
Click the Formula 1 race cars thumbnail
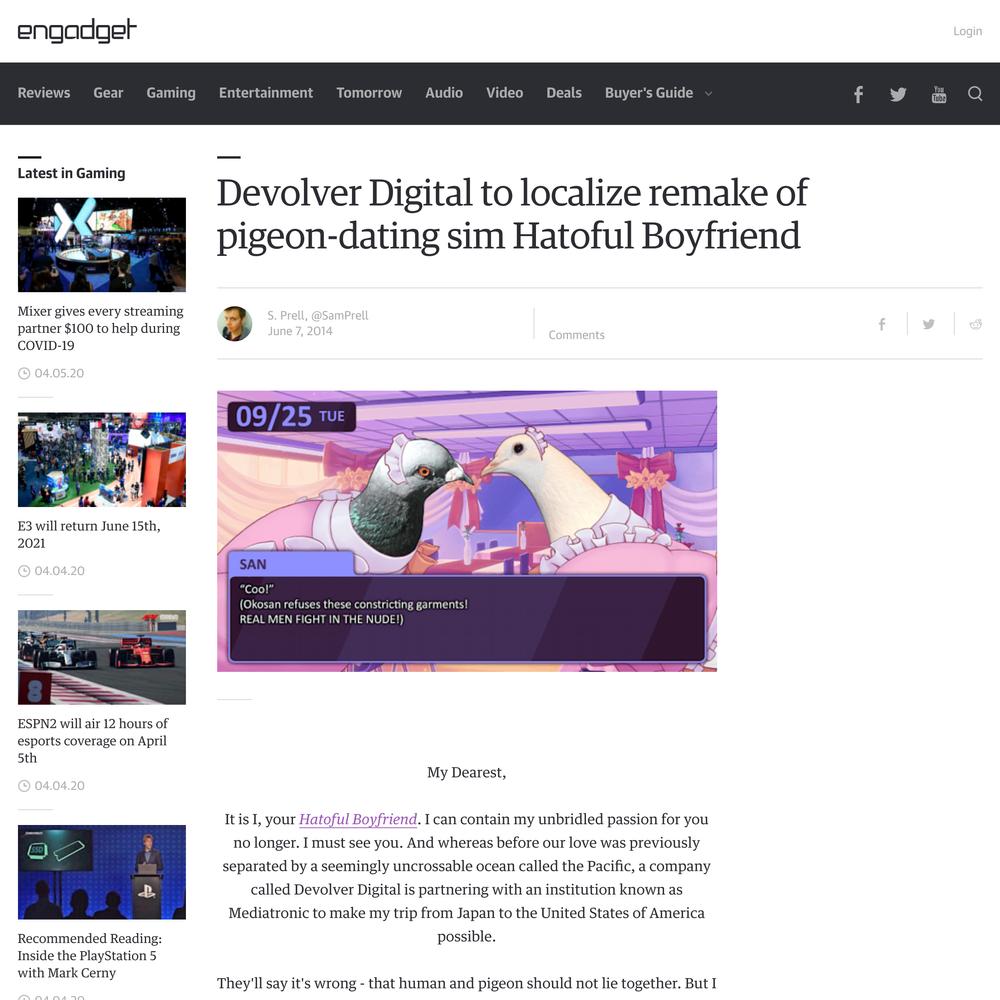pyautogui.click(x=102, y=658)
